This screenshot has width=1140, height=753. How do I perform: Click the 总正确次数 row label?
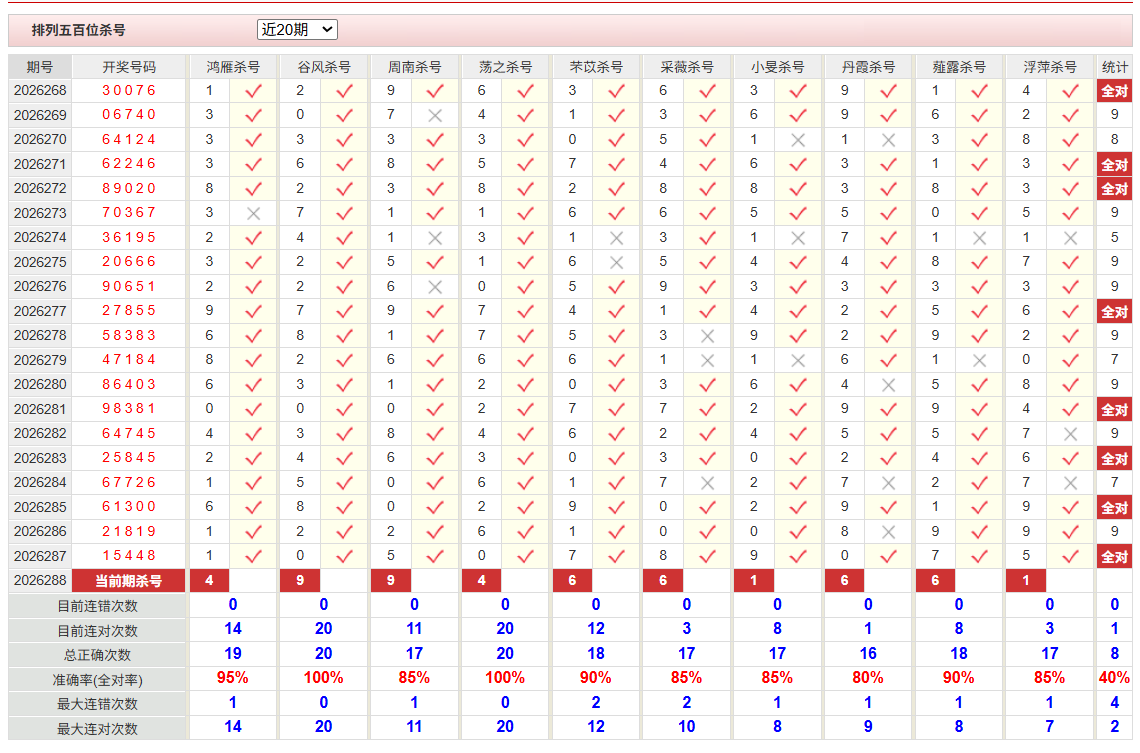pos(97,655)
